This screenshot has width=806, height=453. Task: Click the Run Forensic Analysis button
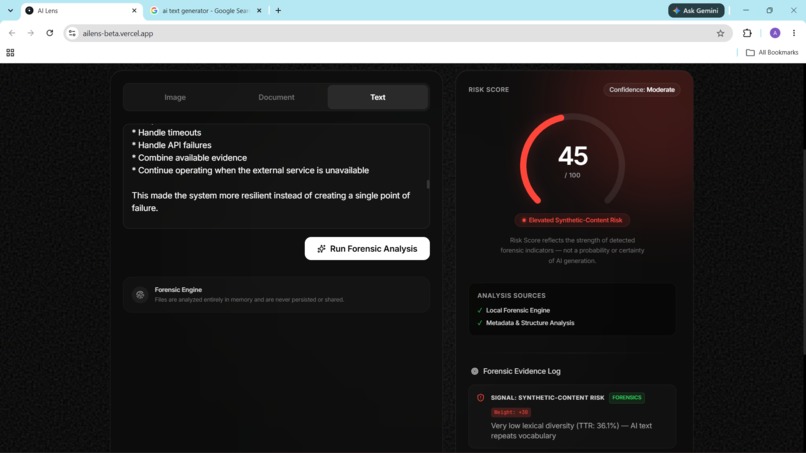[367, 248]
